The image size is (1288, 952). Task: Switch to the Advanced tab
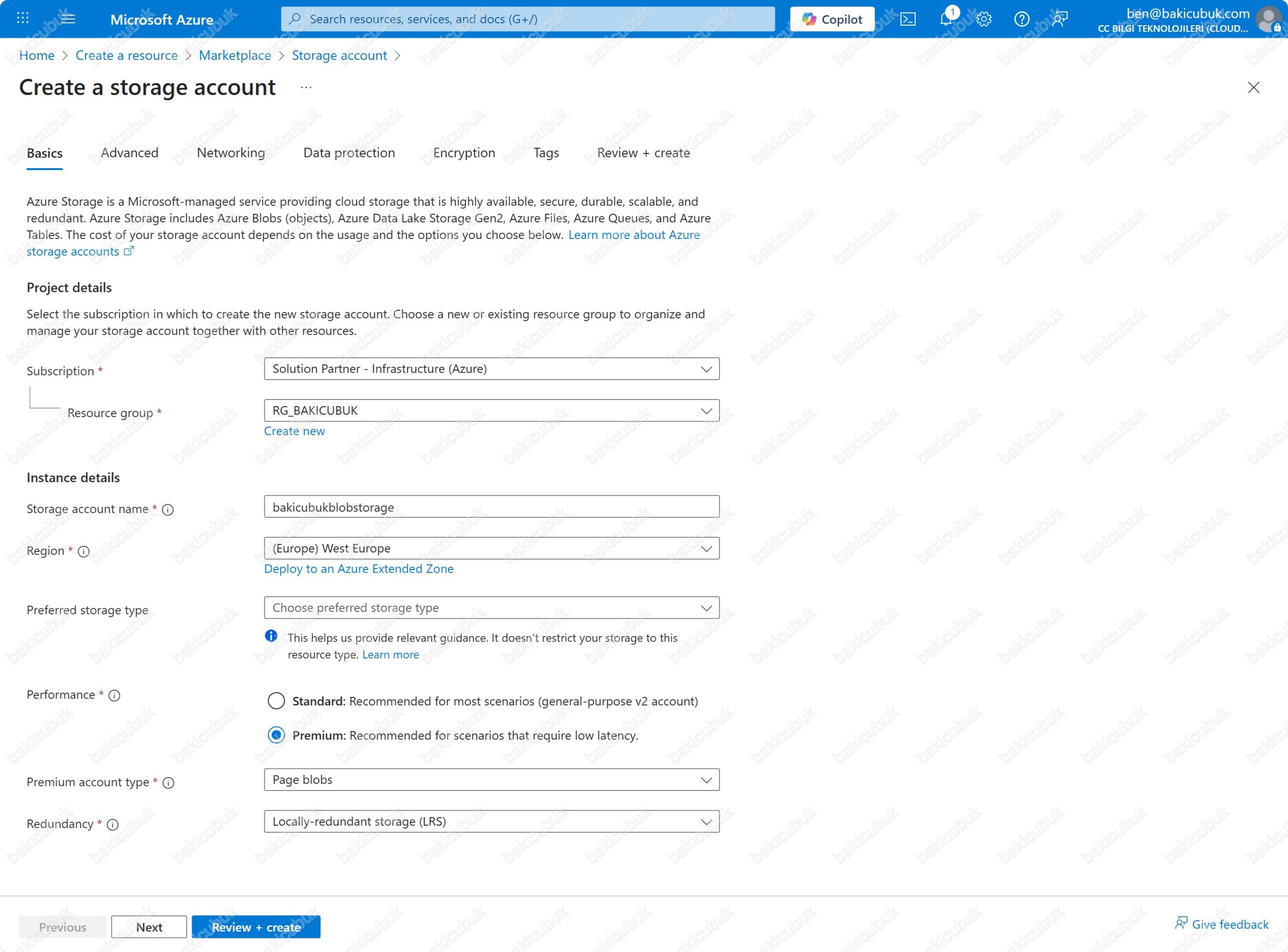click(129, 152)
